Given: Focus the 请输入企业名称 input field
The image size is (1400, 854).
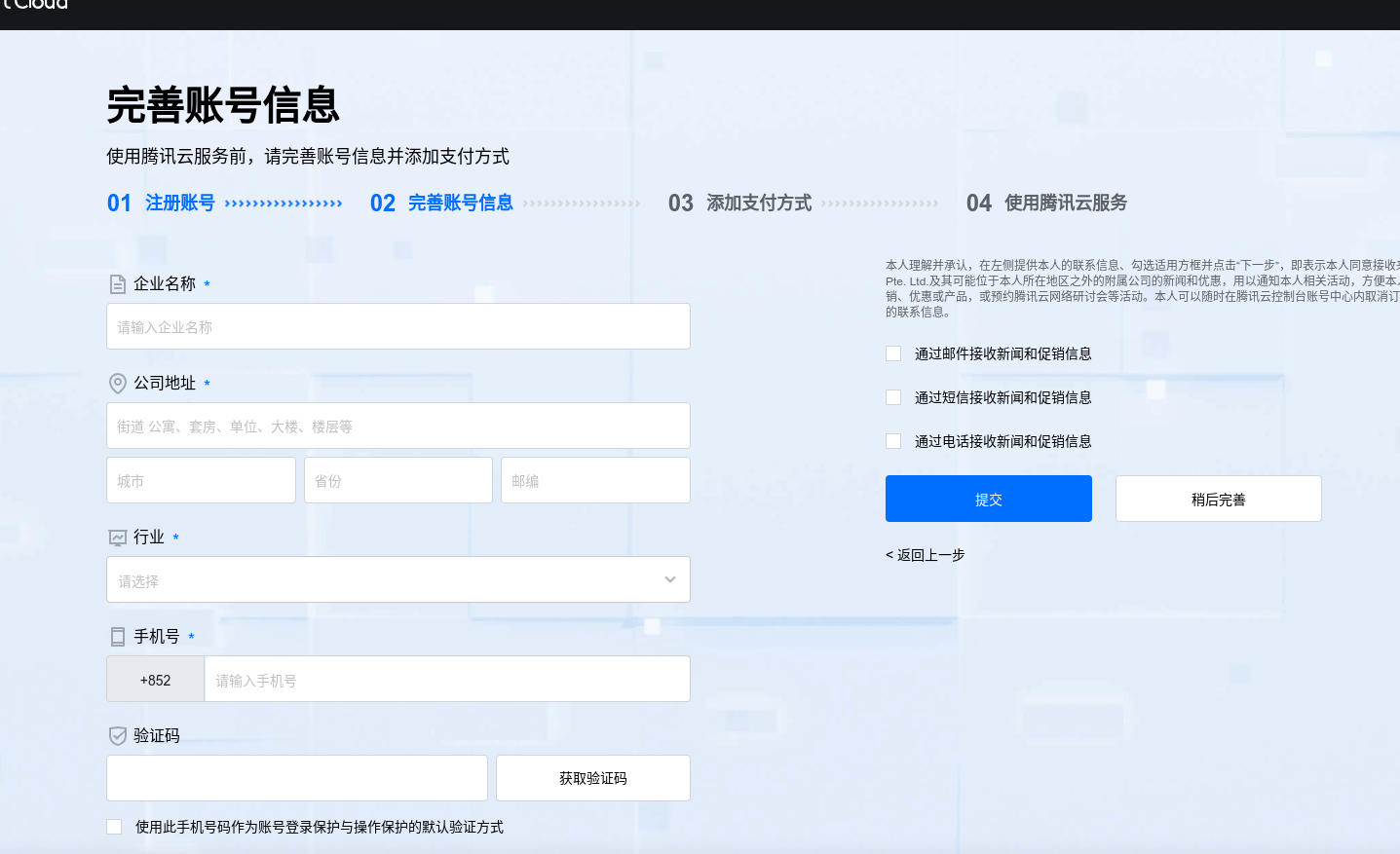Looking at the screenshot, I should tap(397, 327).
